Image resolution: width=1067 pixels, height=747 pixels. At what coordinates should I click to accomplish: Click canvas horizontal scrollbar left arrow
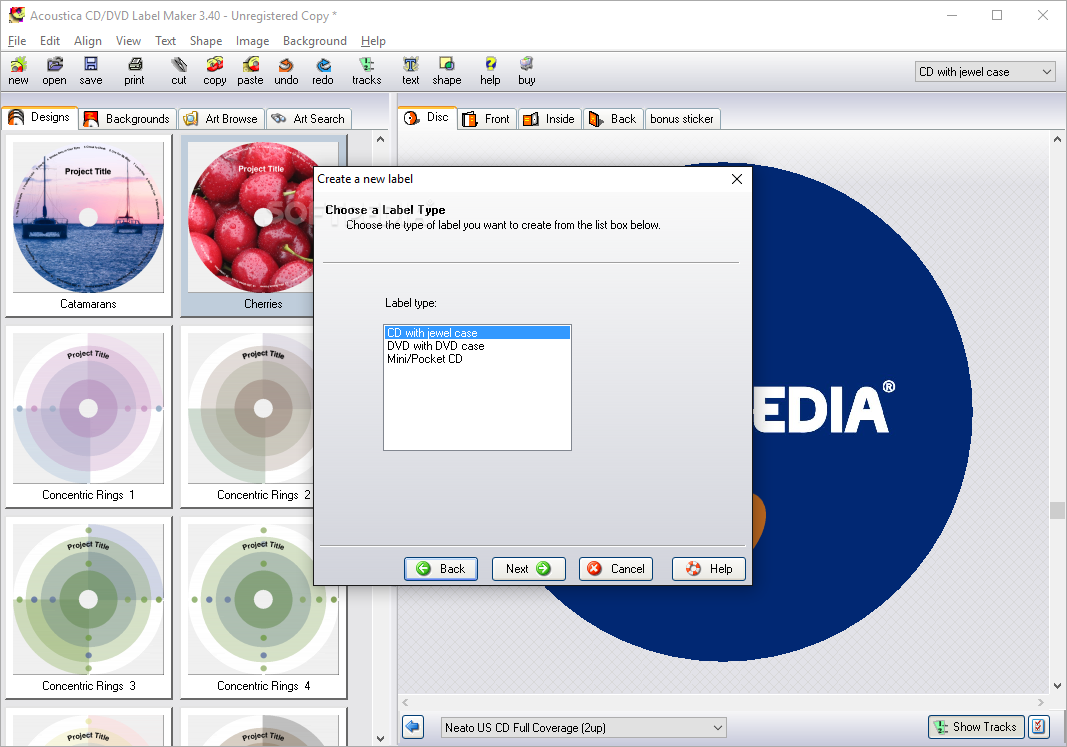coord(406,702)
